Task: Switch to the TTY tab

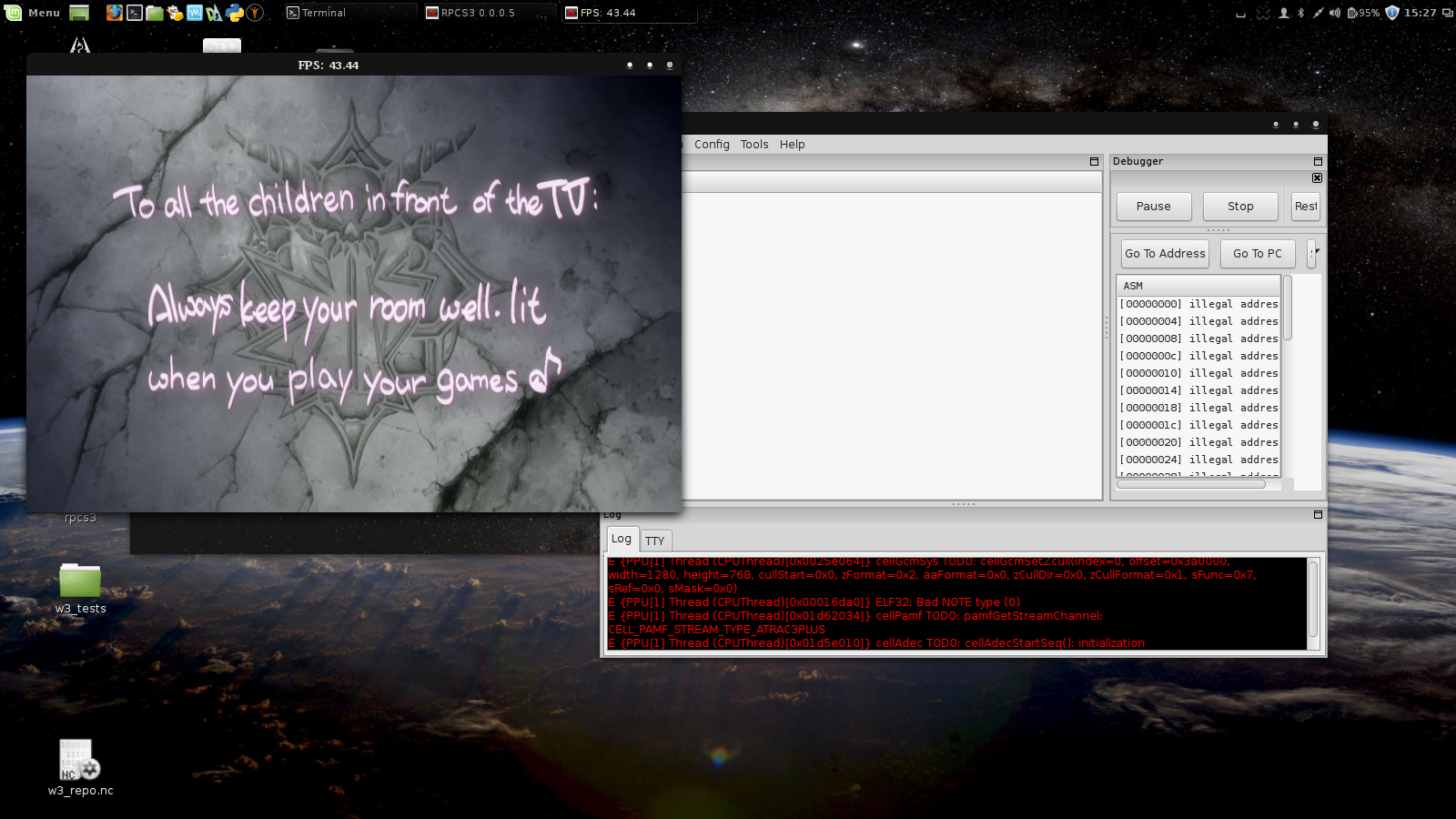Action: pyautogui.click(x=654, y=541)
